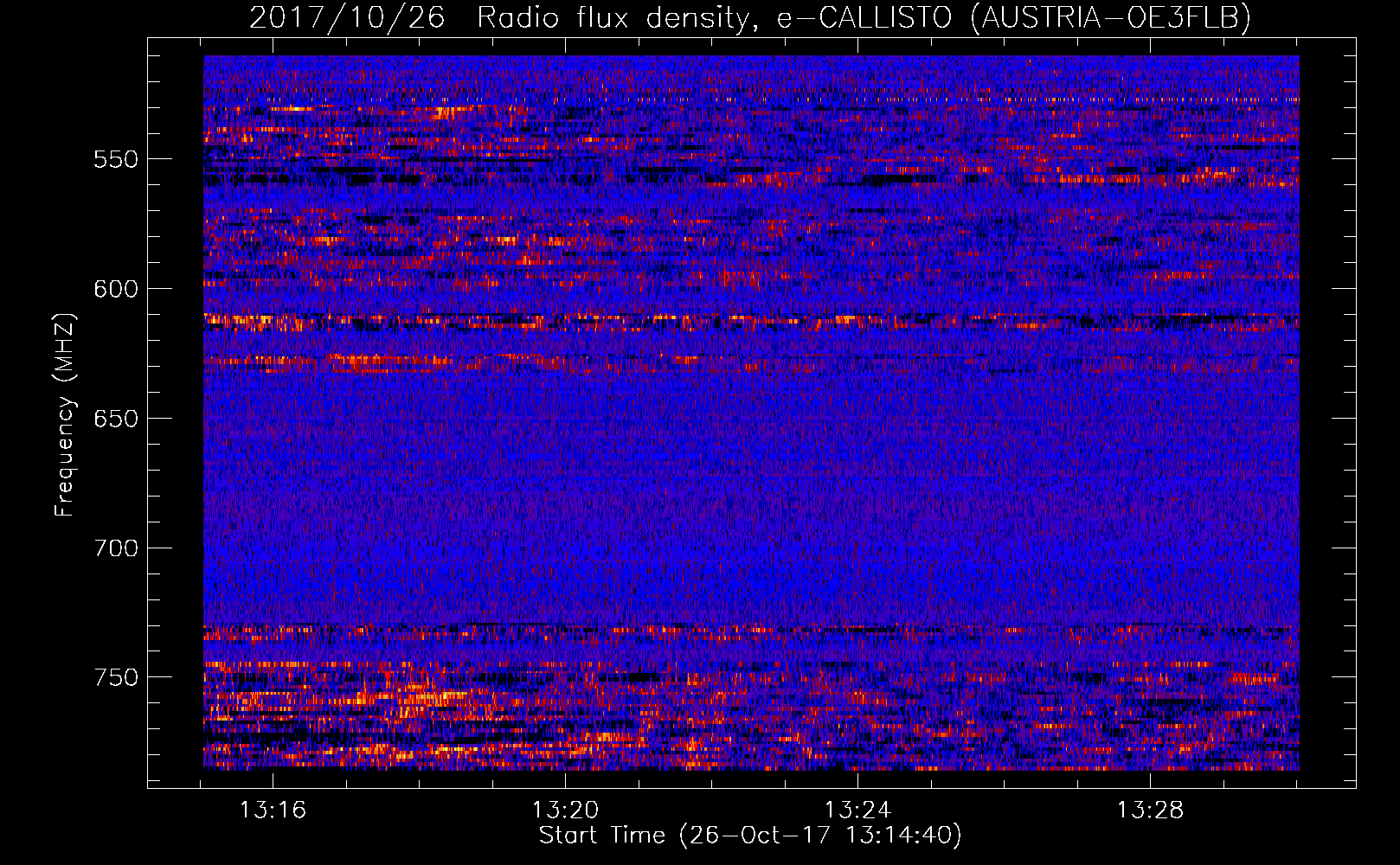Click the 750 frequency tick label
The height and width of the screenshot is (865, 1400).
pos(116,677)
